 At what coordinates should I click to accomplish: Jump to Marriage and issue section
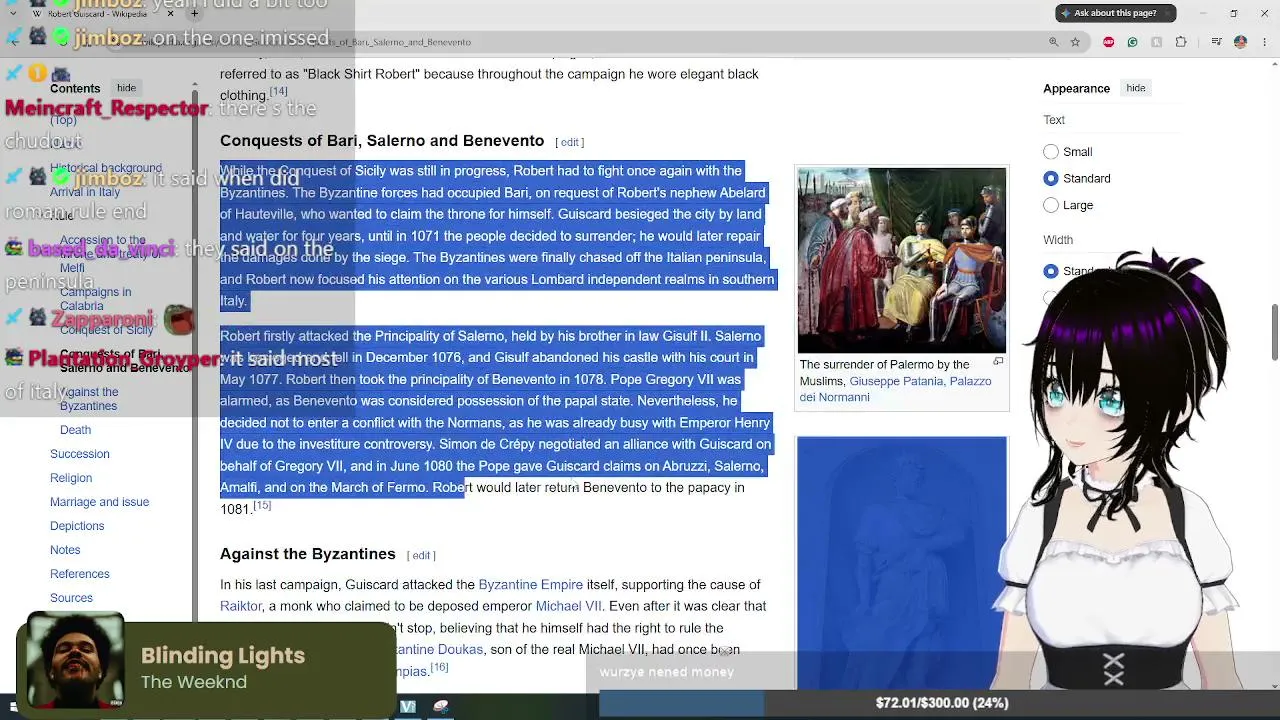coord(99,502)
